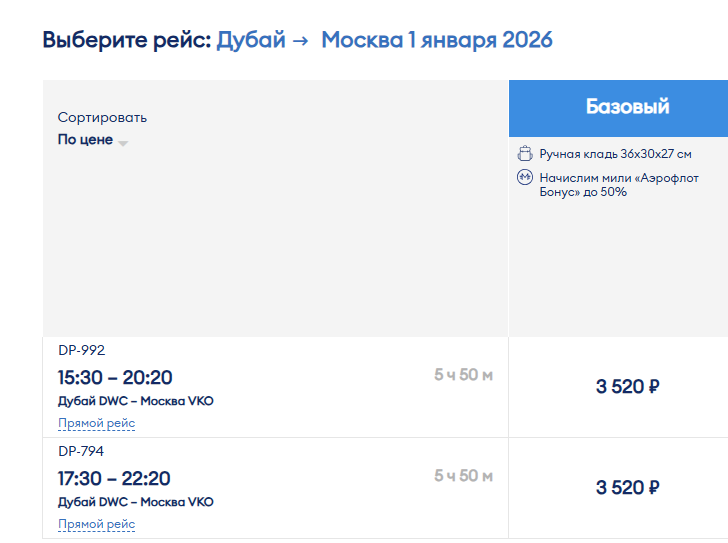728x543 pixels.
Task: Select the 3 520 ₽ price for DP-992
Action: [627, 387]
